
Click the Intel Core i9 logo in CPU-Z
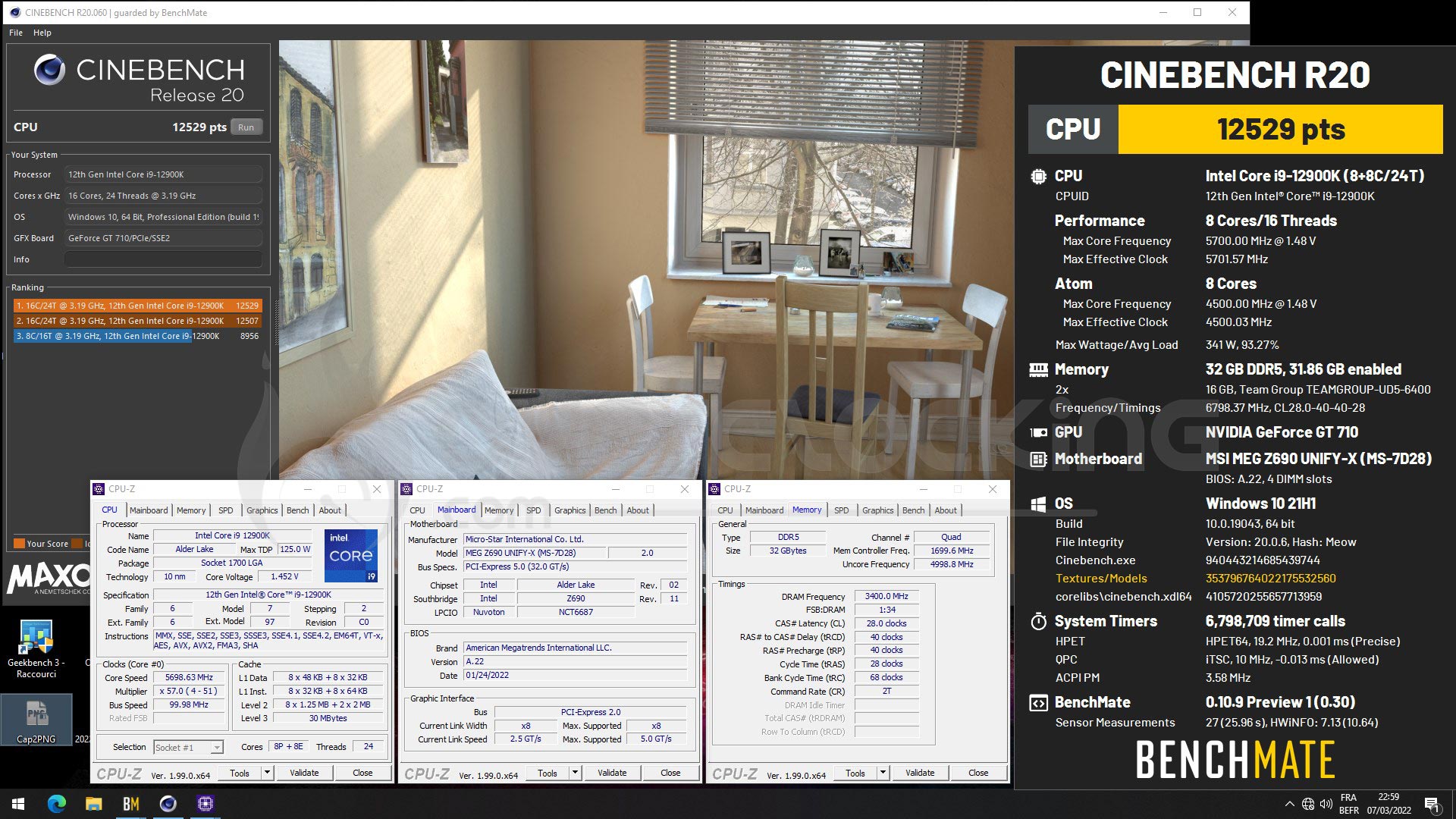click(351, 556)
